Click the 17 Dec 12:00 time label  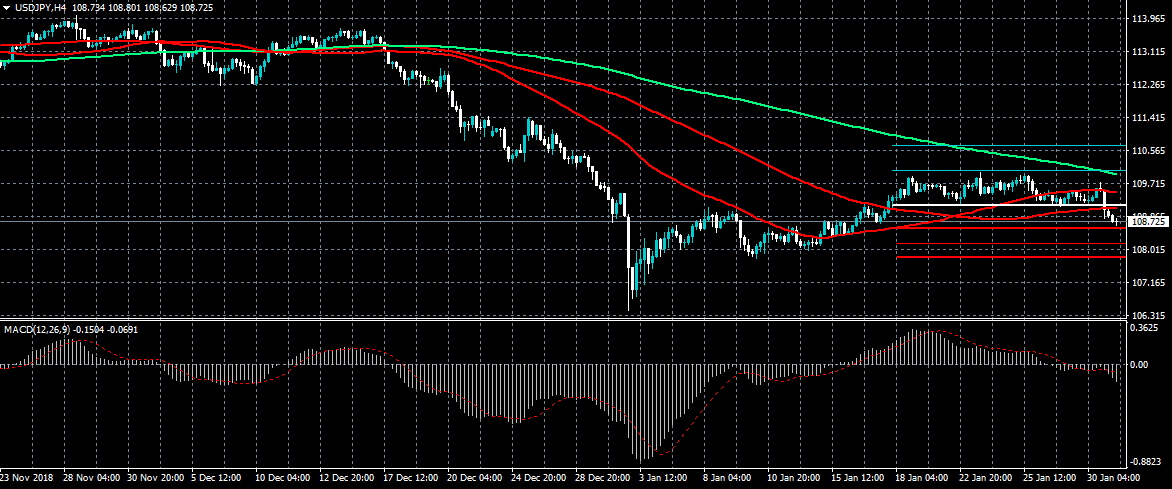[x=409, y=478]
